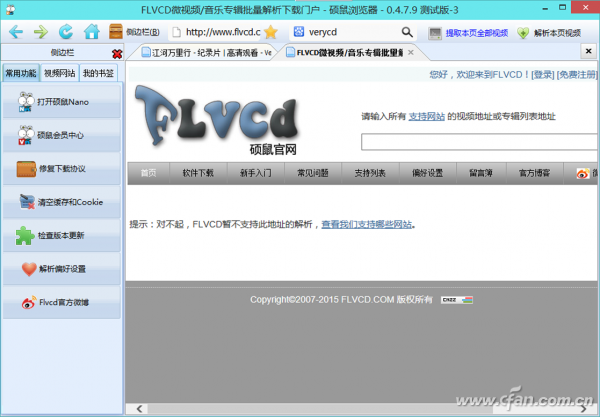Close the sidebar with the red X

coord(117,54)
